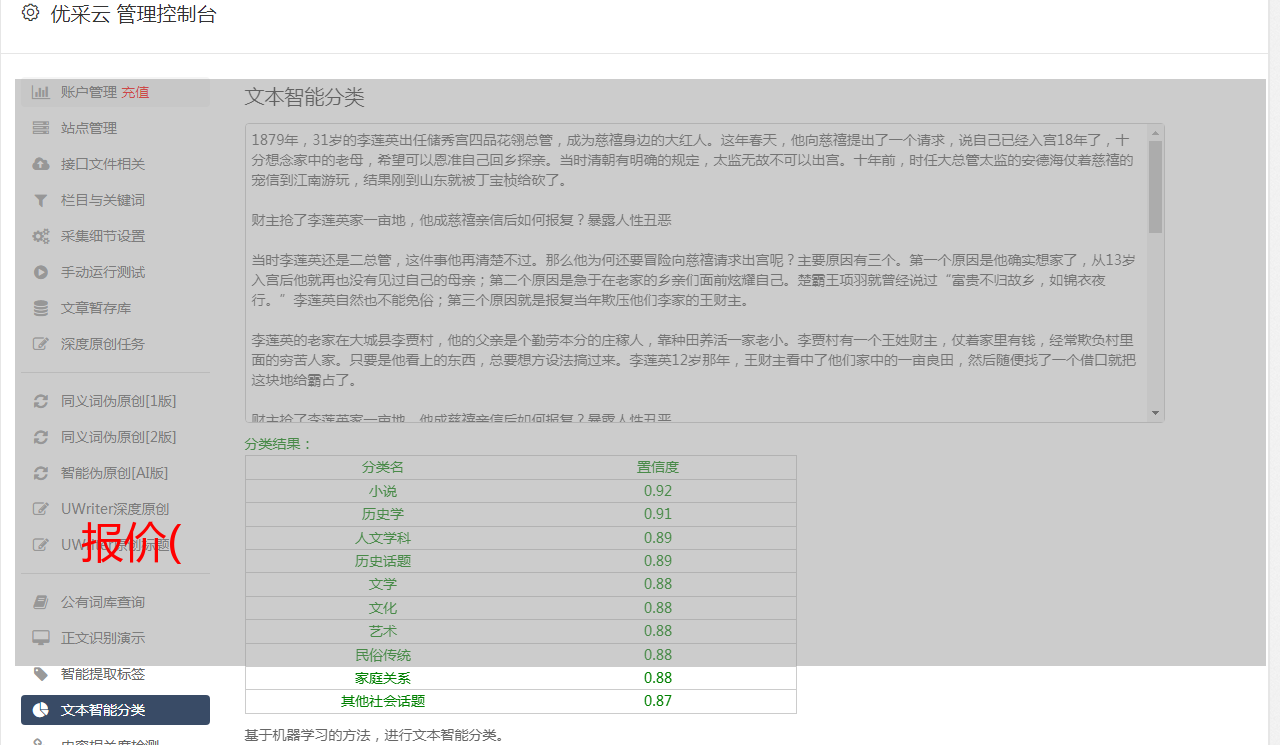Open 智能伪原创[AI版] from the sidebar
The height and width of the screenshot is (745, 1280).
(x=114, y=473)
